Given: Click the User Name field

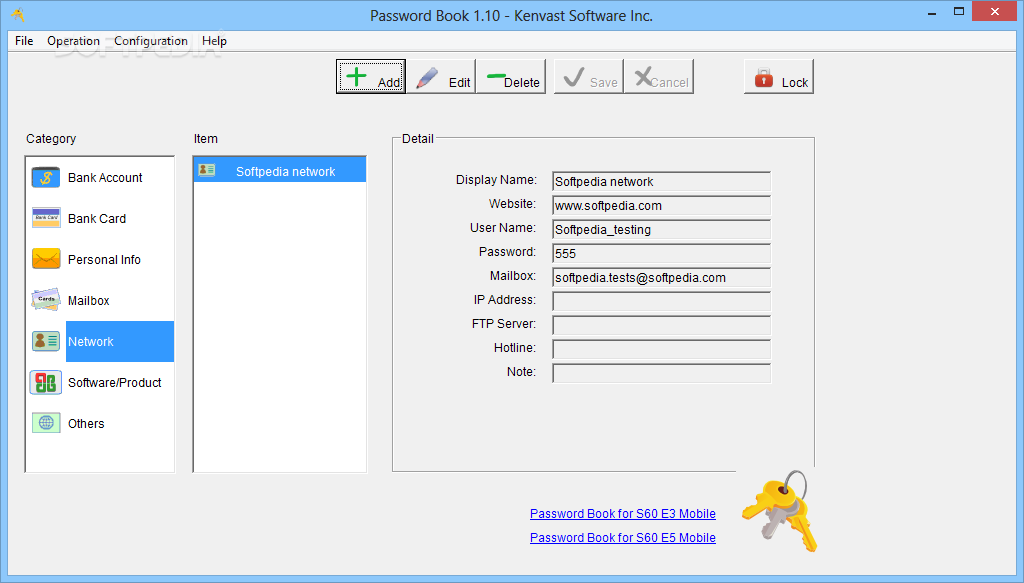Looking at the screenshot, I should [x=662, y=230].
